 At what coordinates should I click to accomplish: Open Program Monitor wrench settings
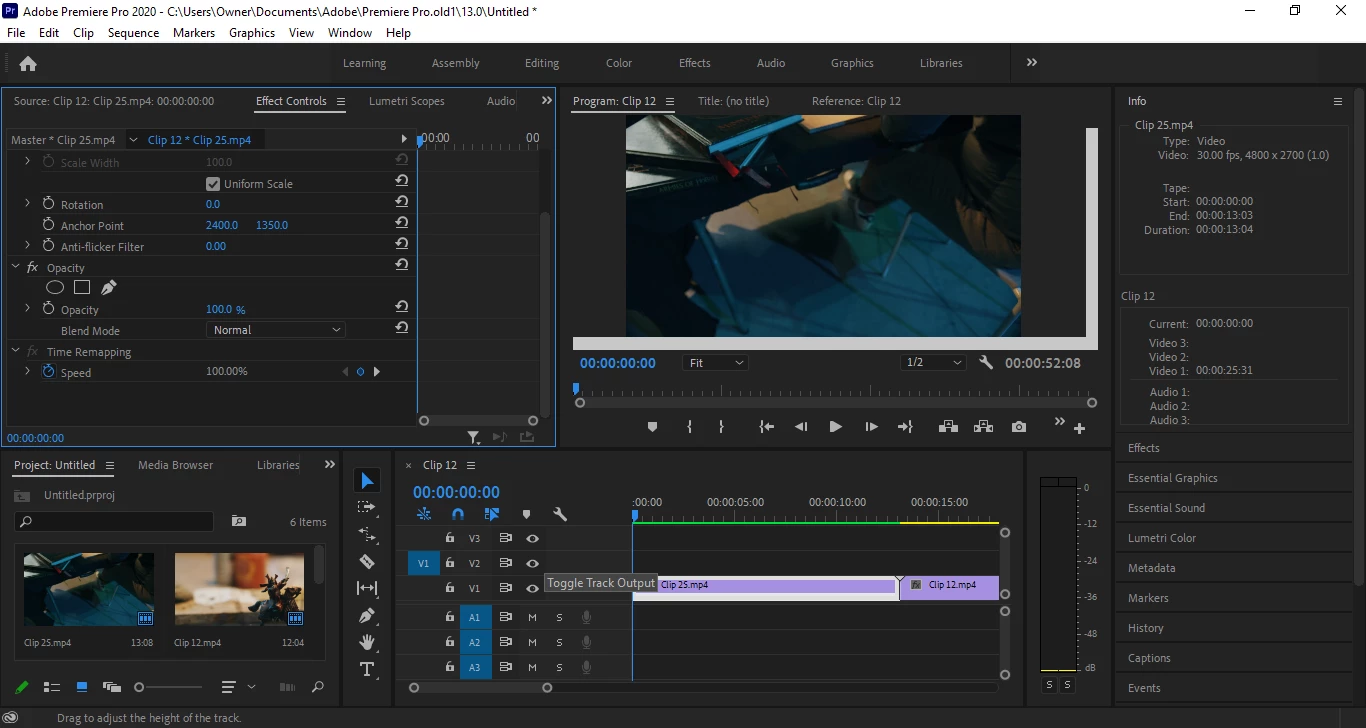tap(986, 363)
